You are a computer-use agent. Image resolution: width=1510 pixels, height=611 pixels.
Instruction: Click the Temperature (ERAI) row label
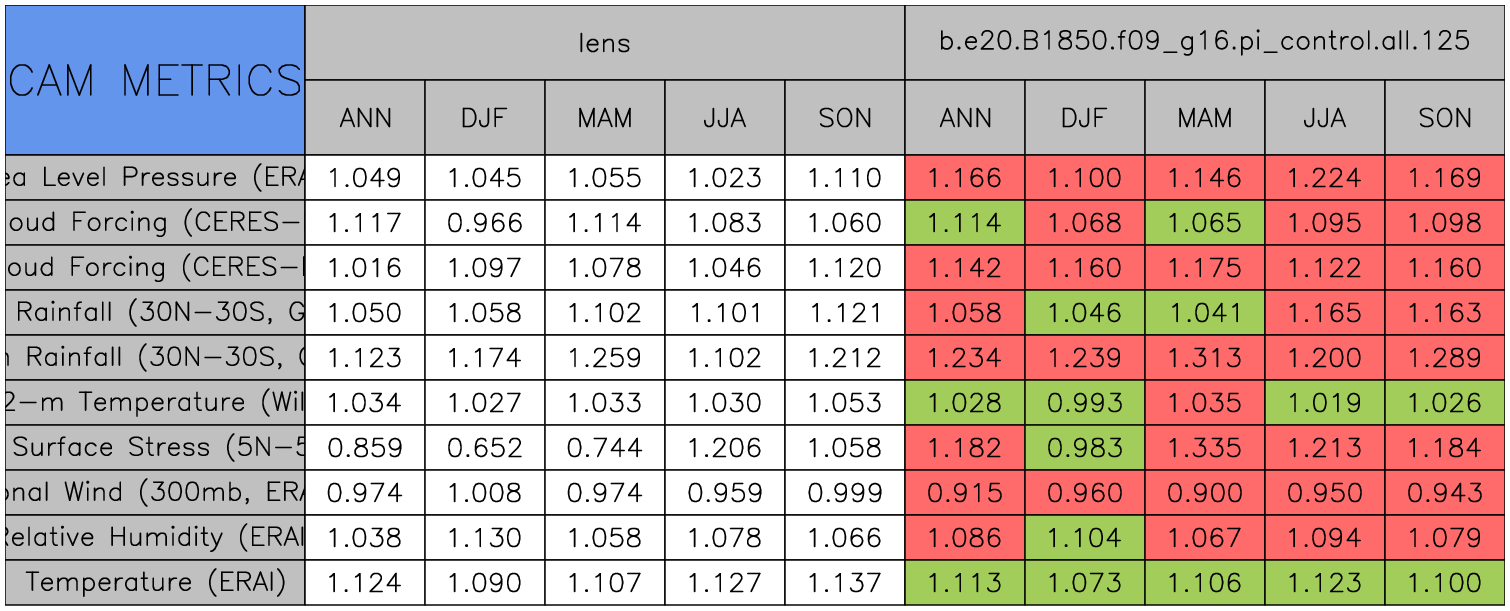(155, 583)
